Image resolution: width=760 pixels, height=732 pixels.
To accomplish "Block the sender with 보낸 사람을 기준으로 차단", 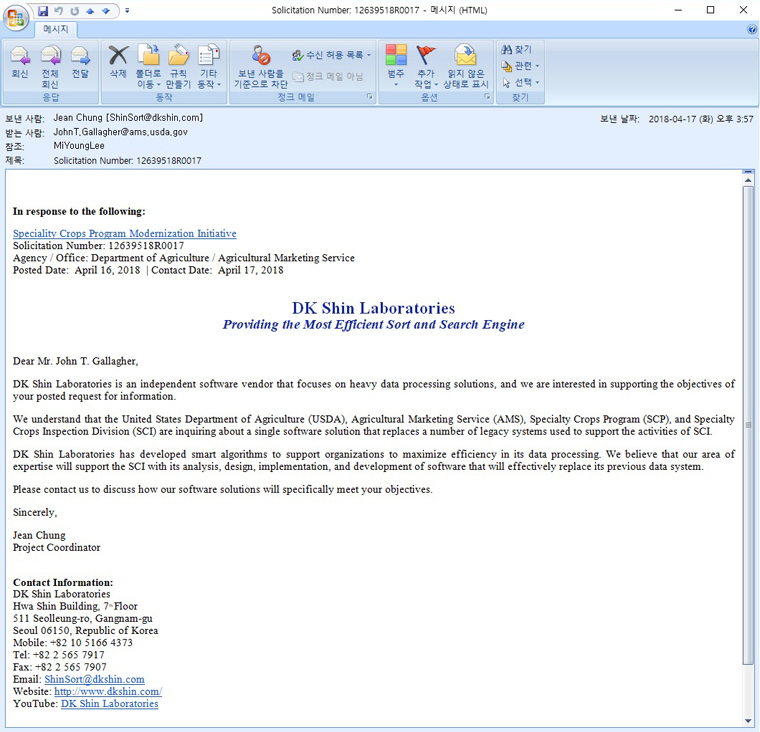I will click(260, 66).
